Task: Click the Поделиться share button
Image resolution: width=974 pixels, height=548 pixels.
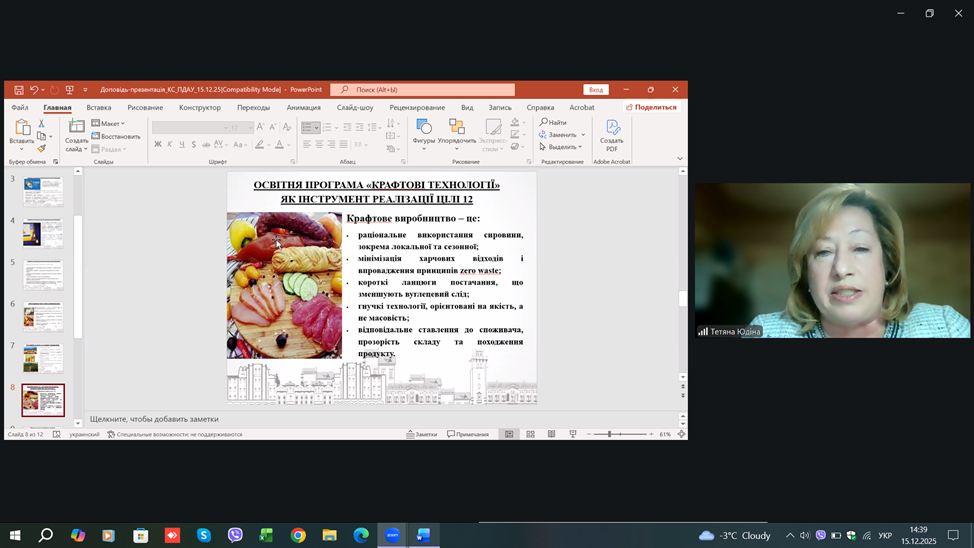Action: (651, 107)
